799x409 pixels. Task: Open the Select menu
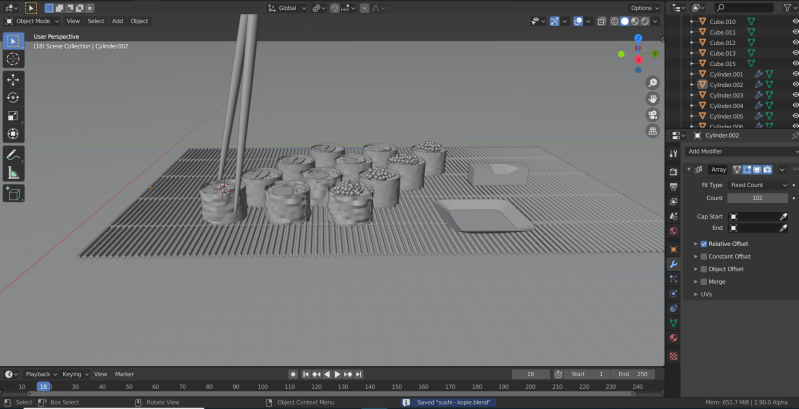click(96, 21)
